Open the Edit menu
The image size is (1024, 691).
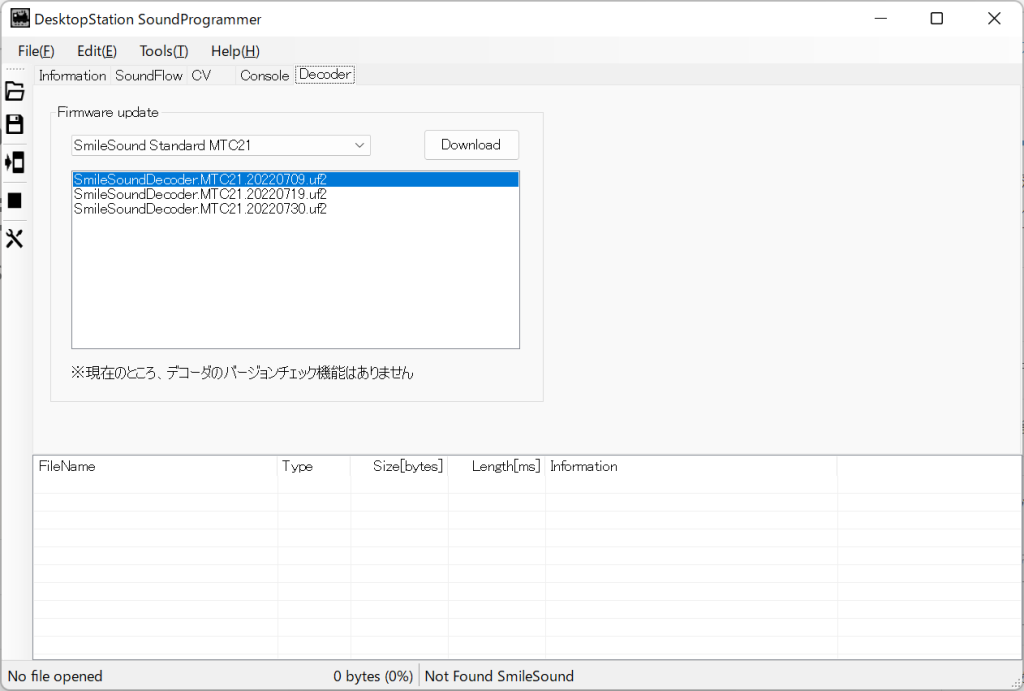click(x=96, y=51)
